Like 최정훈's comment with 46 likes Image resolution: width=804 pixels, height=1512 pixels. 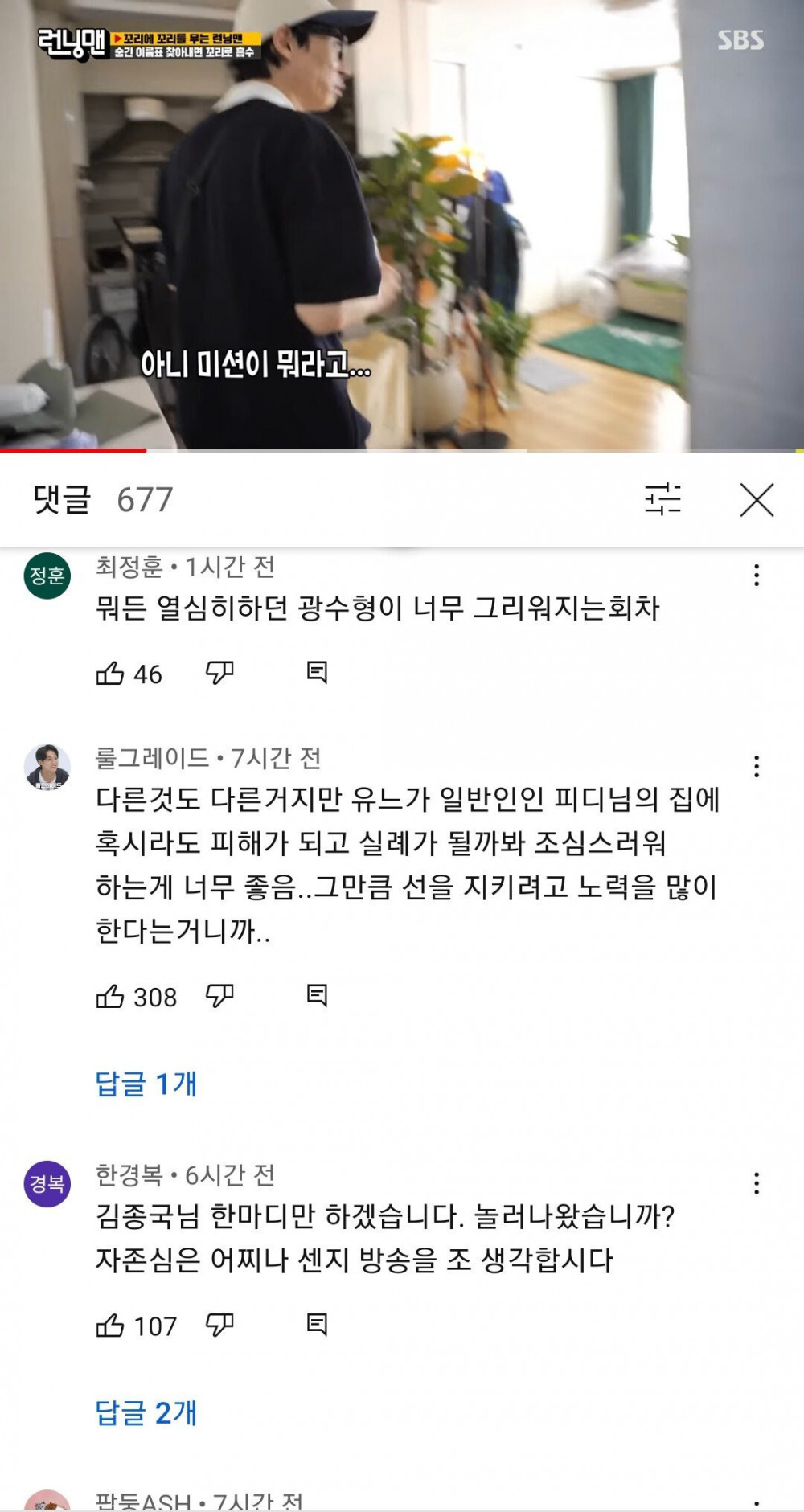coord(110,673)
